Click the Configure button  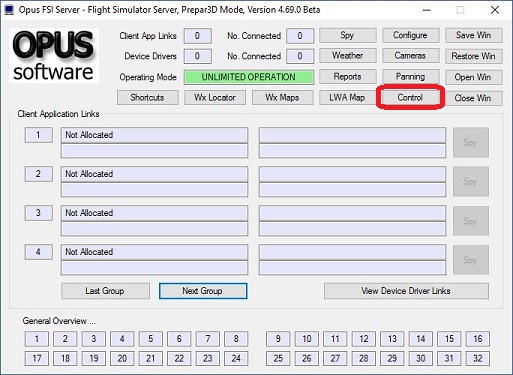pos(410,35)
